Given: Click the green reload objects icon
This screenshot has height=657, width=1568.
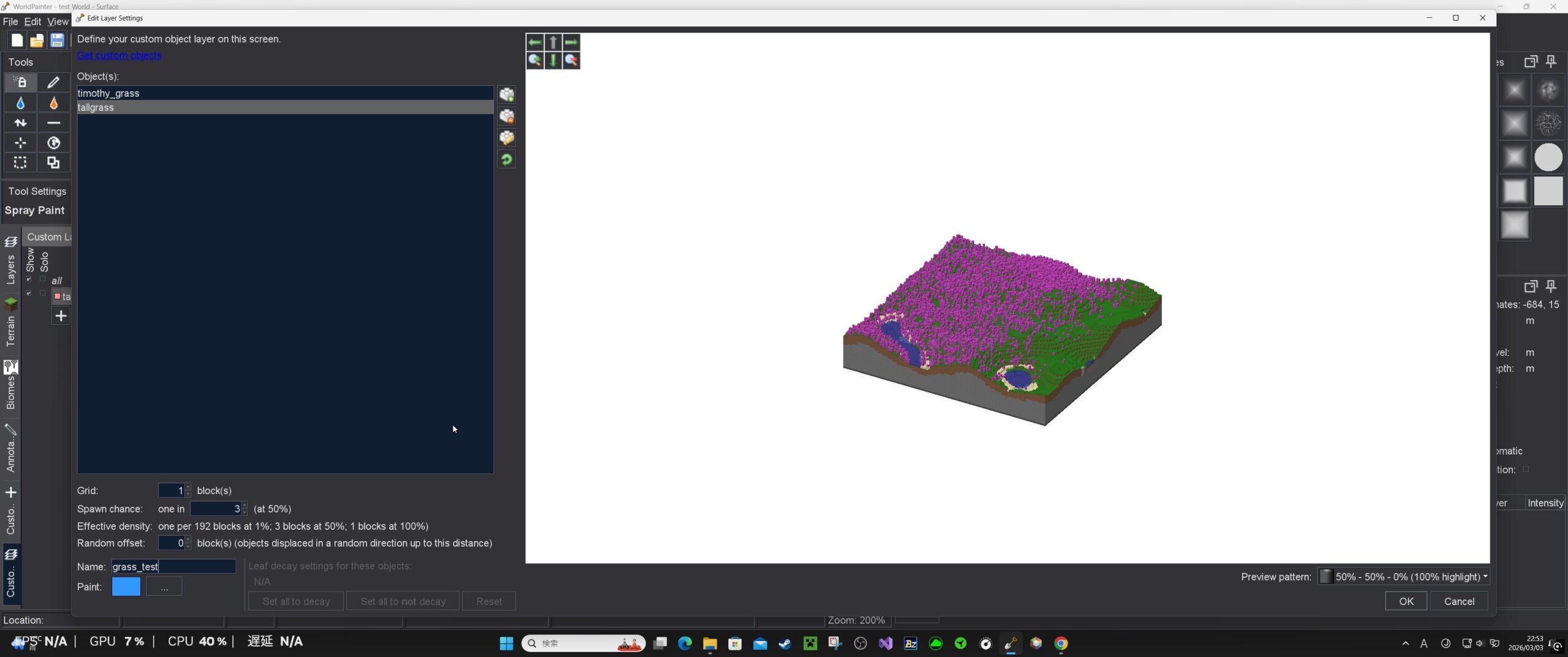Looking at the screenshot, I should 507,160.
